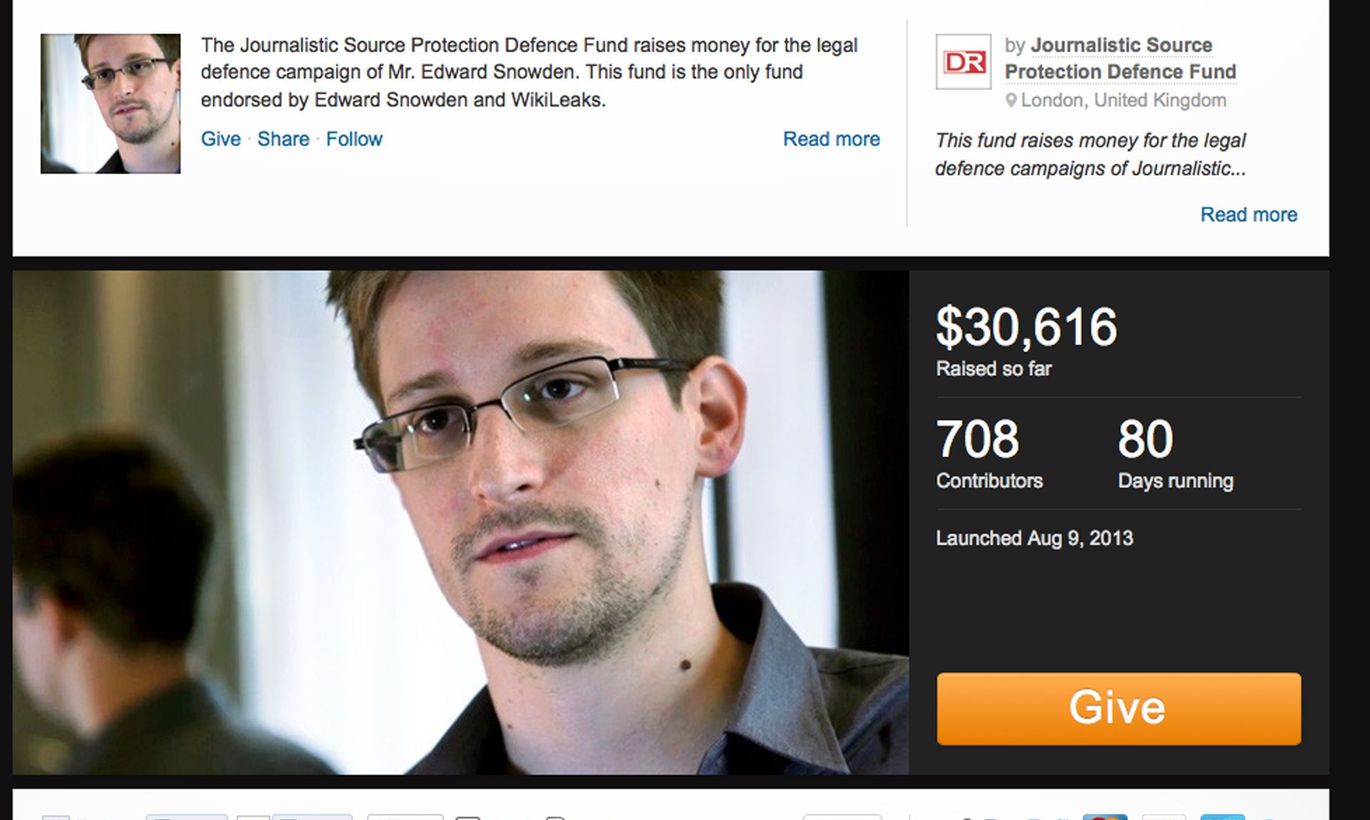Expand organizer blurb via Read more
1370x820 pixels.
tap(1249, 214)
